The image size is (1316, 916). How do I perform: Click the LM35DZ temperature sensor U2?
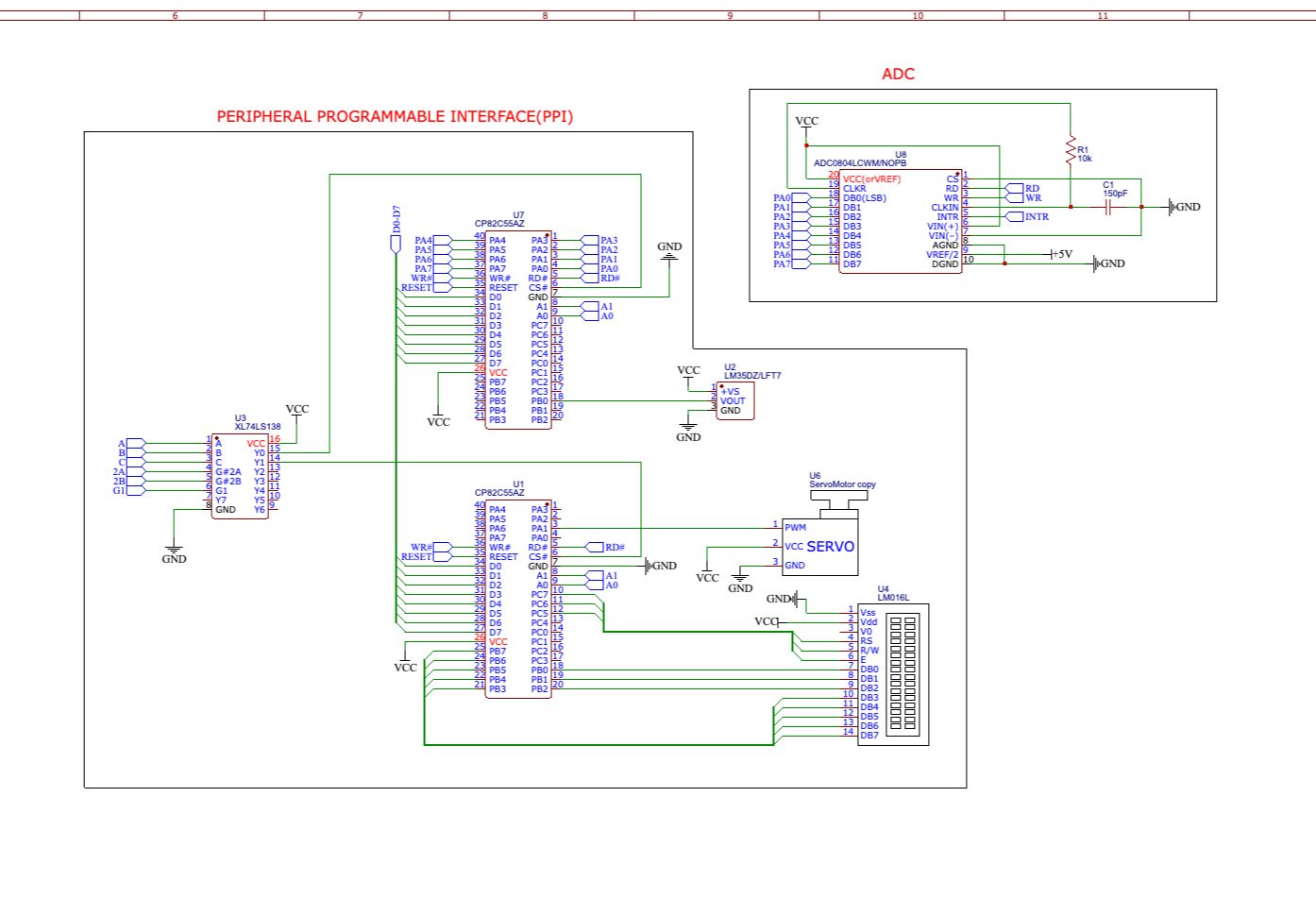[x=734, y=401]
